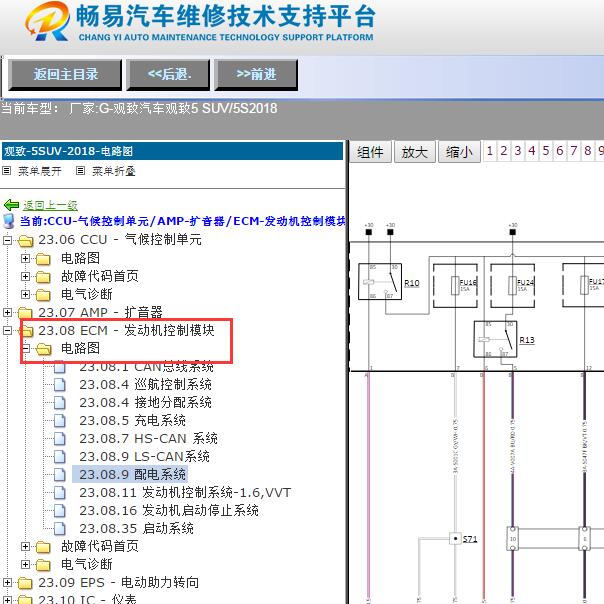
Task: Open 23.08.16 发动机启动停止系统 diagram
Action: (x=169, y=510)
